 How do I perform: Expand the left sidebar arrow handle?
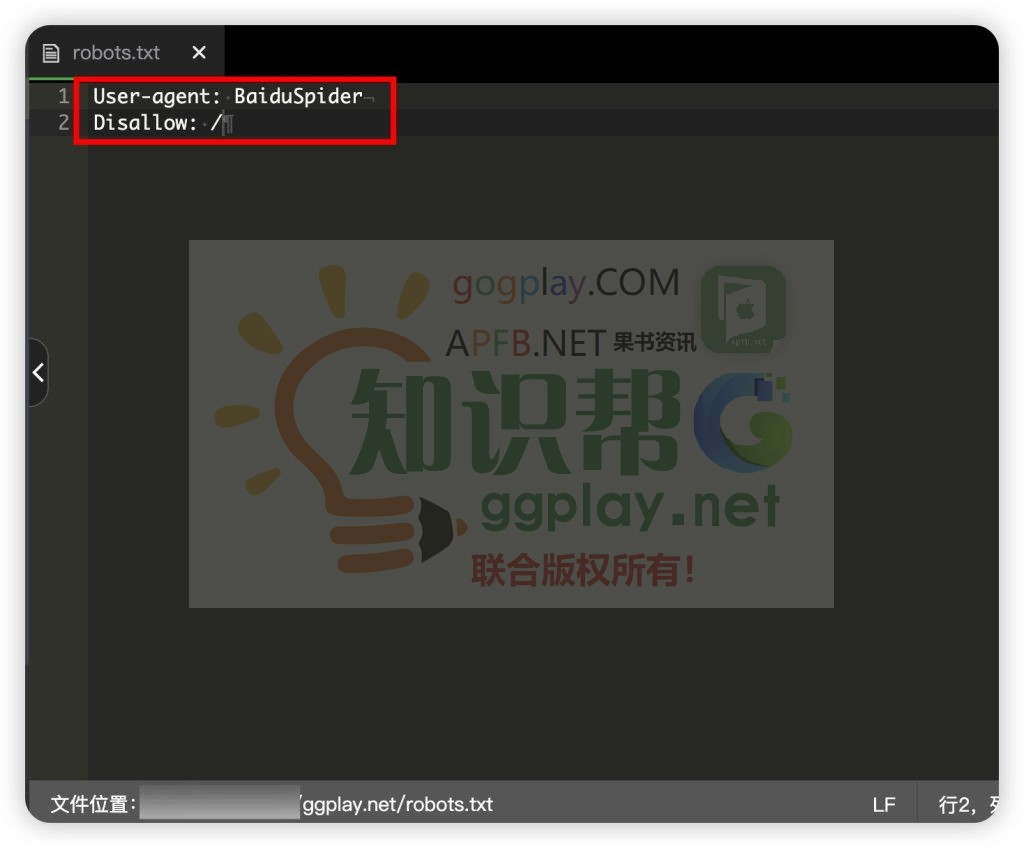tap(37, 373)
